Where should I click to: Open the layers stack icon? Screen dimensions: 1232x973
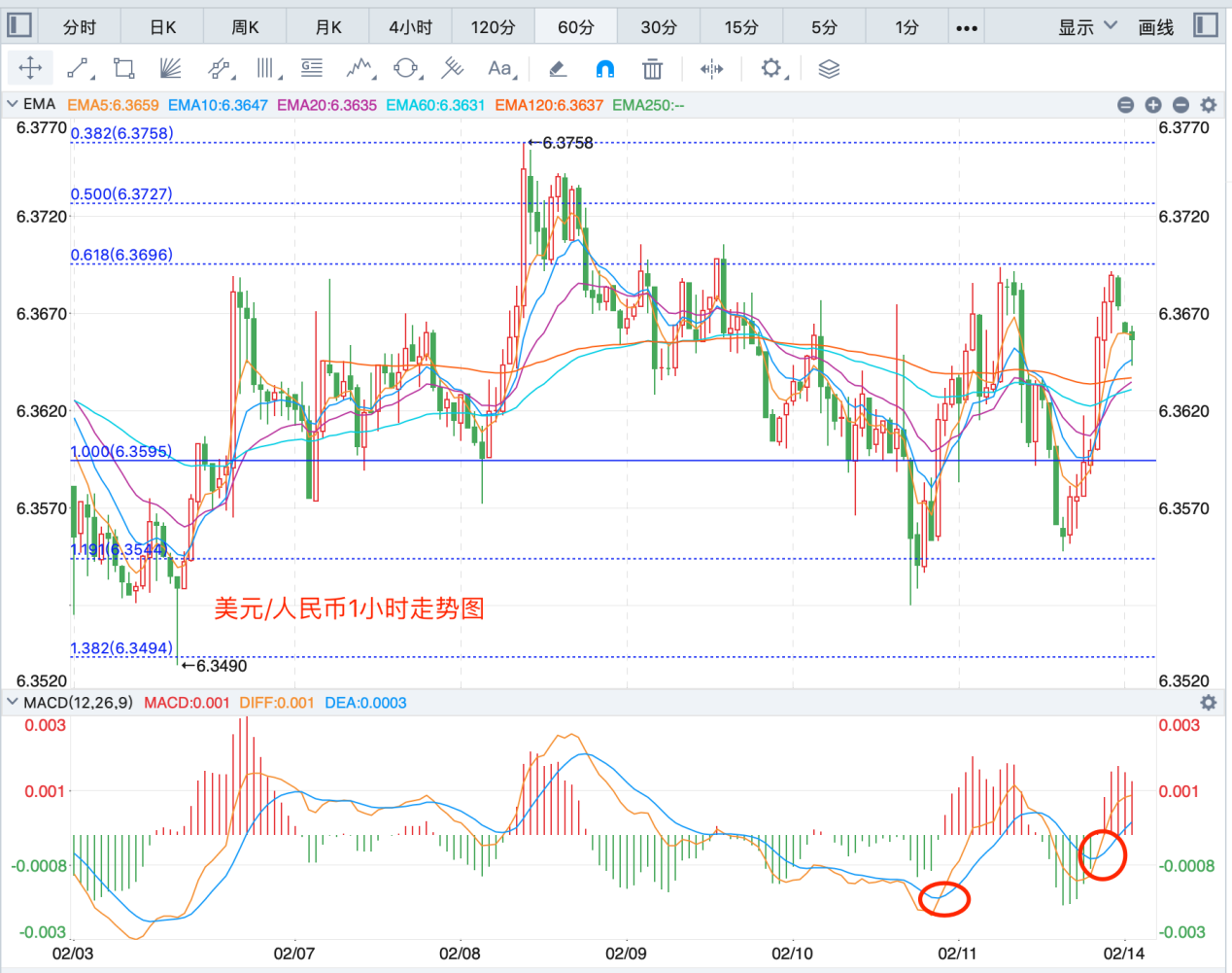[x=829, y=68]
